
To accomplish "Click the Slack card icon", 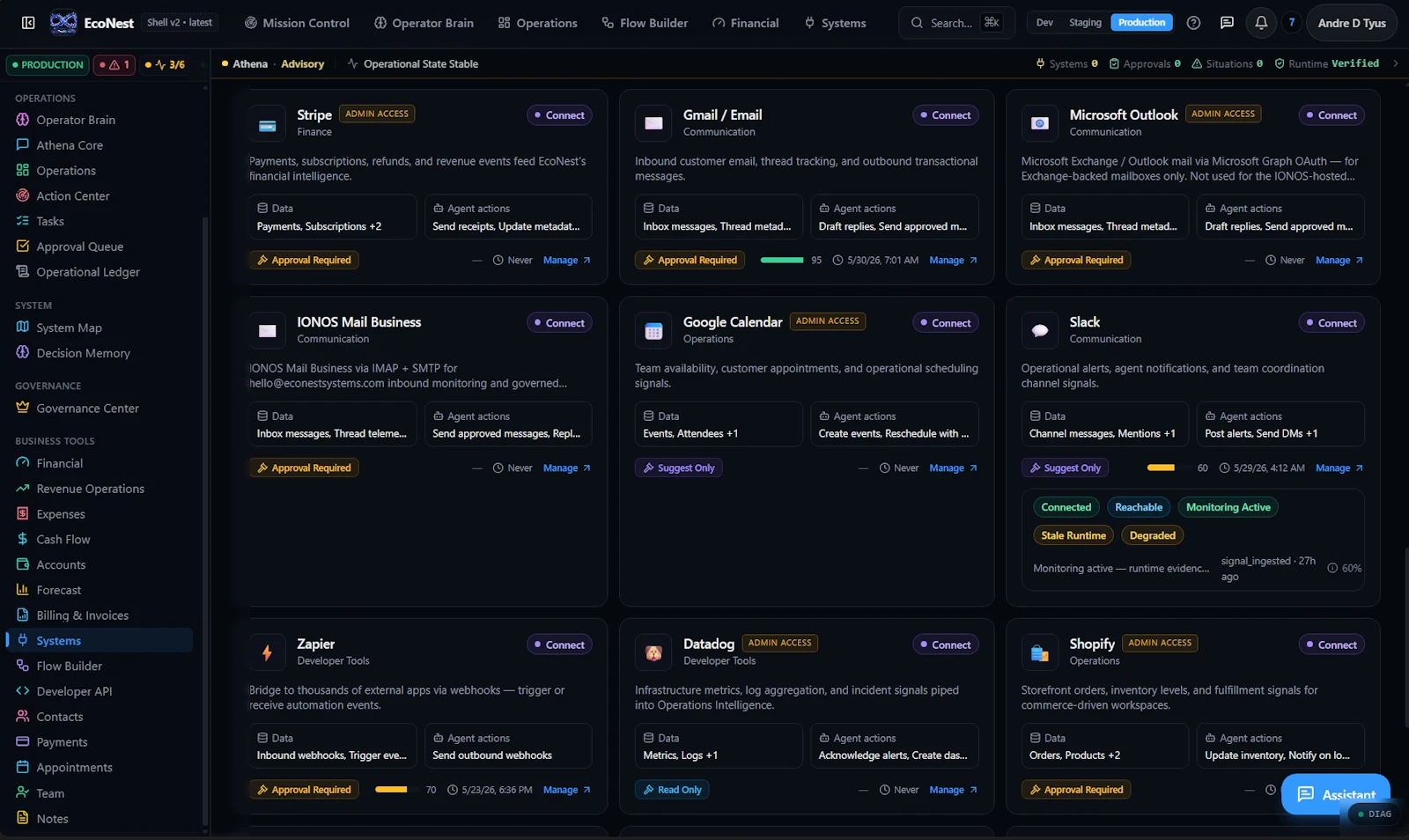I will coord(1040,332).
